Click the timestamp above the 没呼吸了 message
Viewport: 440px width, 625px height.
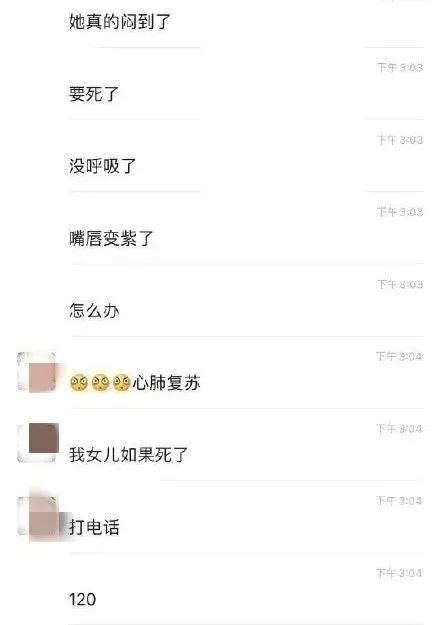pos(400,140)
